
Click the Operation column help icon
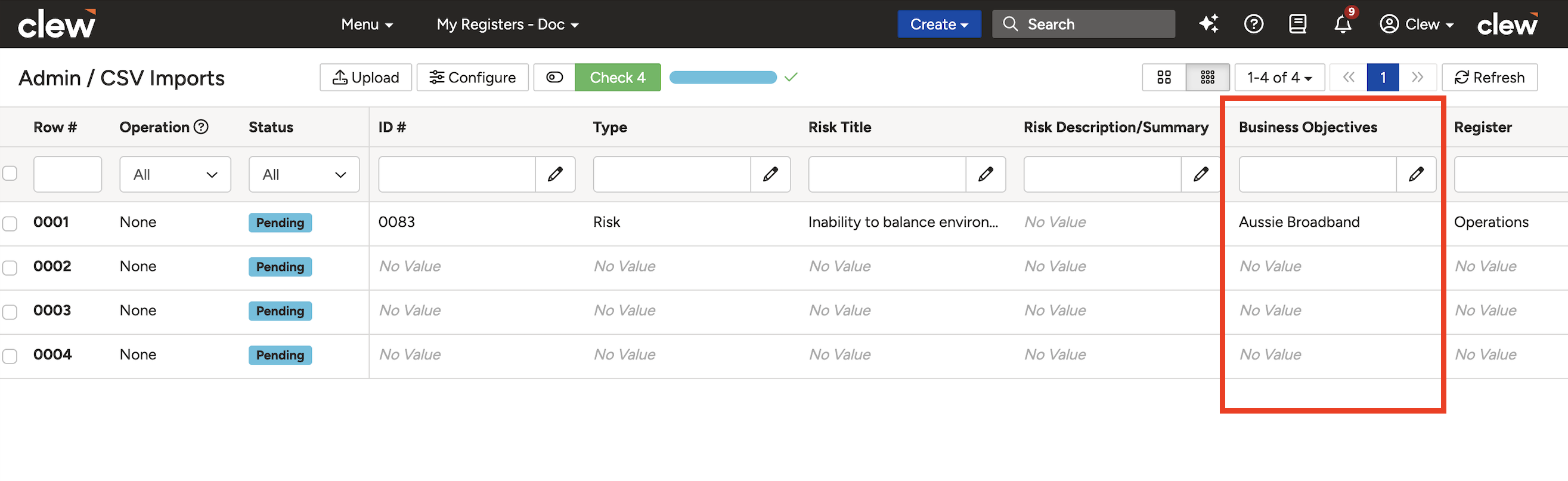click(201, 127)
